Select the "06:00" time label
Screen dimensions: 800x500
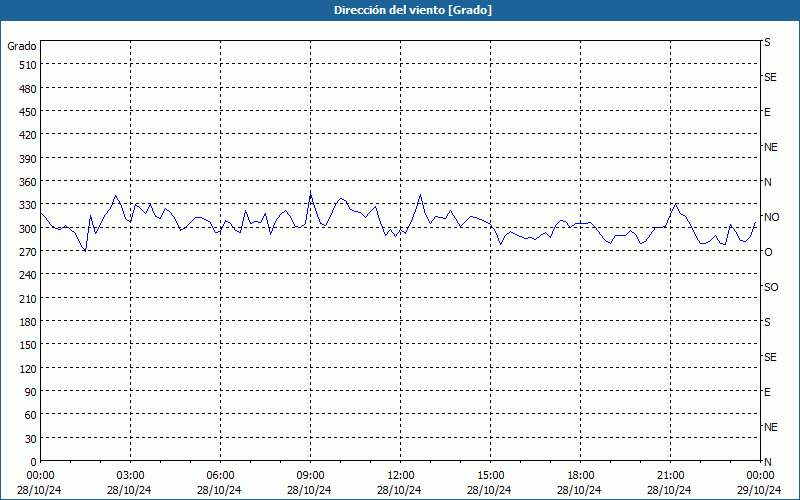pos(220,476)
